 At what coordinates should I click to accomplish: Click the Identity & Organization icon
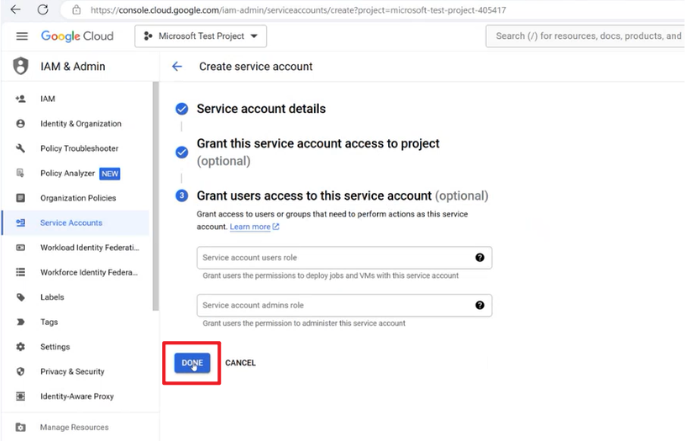point(20,124)
